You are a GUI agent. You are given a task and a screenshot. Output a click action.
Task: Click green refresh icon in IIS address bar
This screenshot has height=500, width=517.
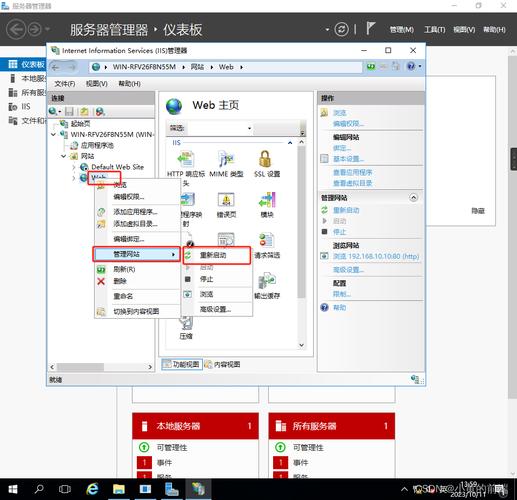click(x=371, y=67)
